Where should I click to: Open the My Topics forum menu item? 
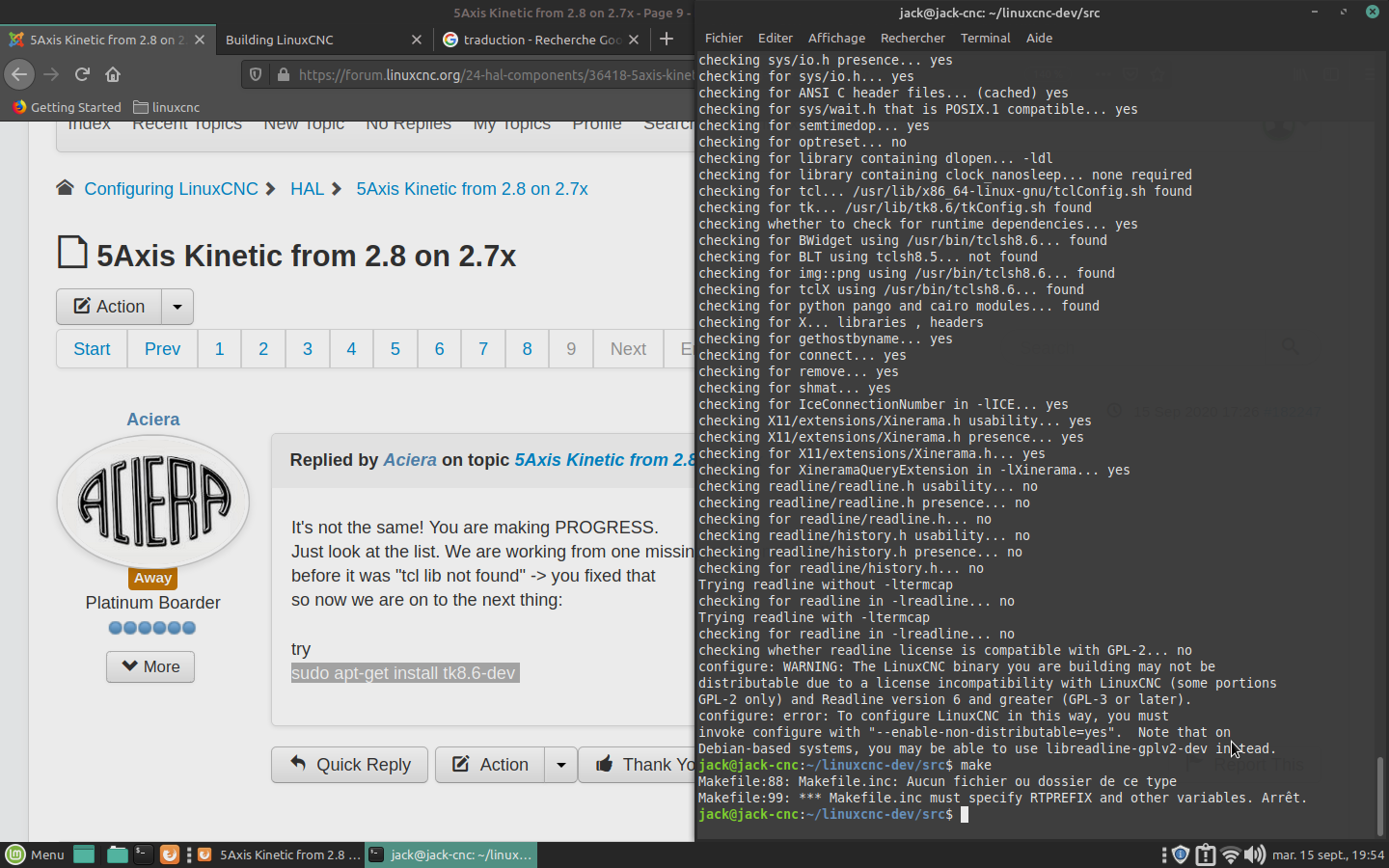[511, 124]
